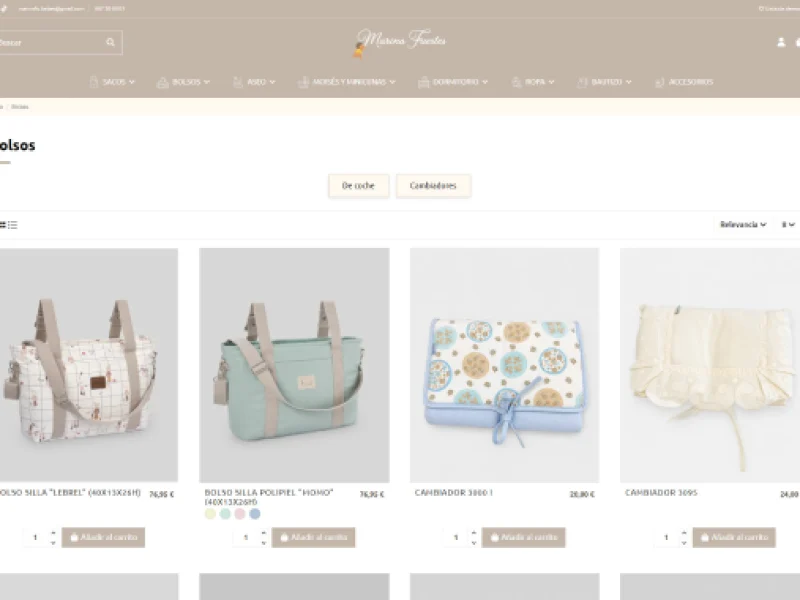Click quantity field for Cambiador 3095
Screen dimensions: 800x600
[x=666, y=537]
